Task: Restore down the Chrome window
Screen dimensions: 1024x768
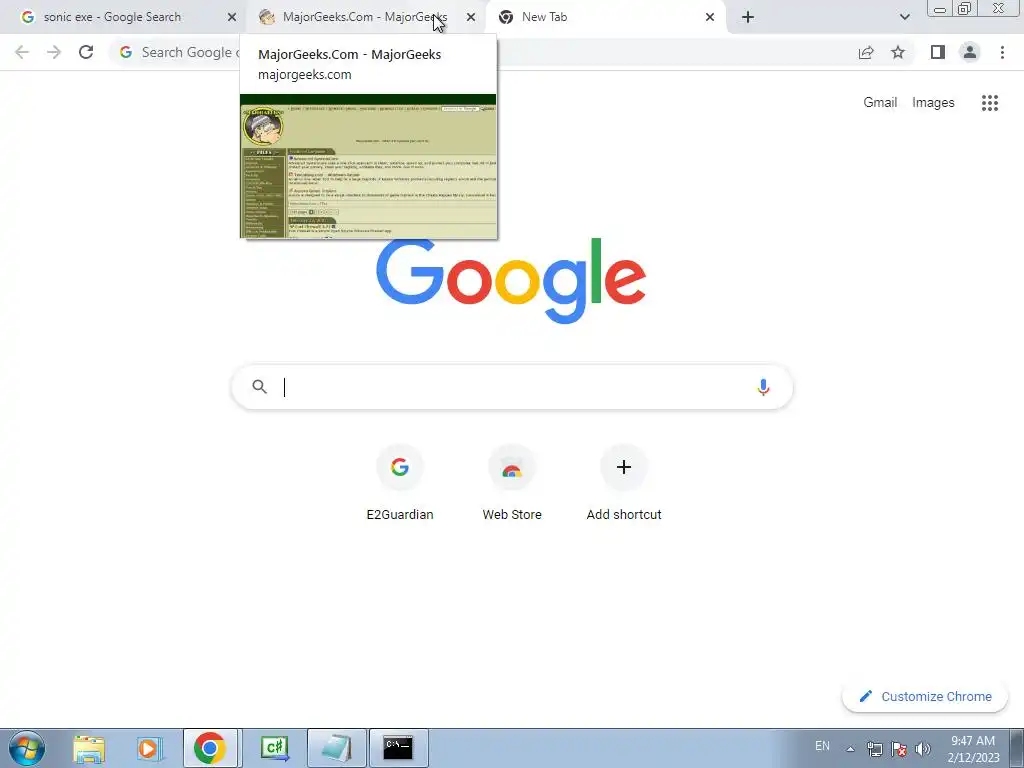Action: pos(964,8)
